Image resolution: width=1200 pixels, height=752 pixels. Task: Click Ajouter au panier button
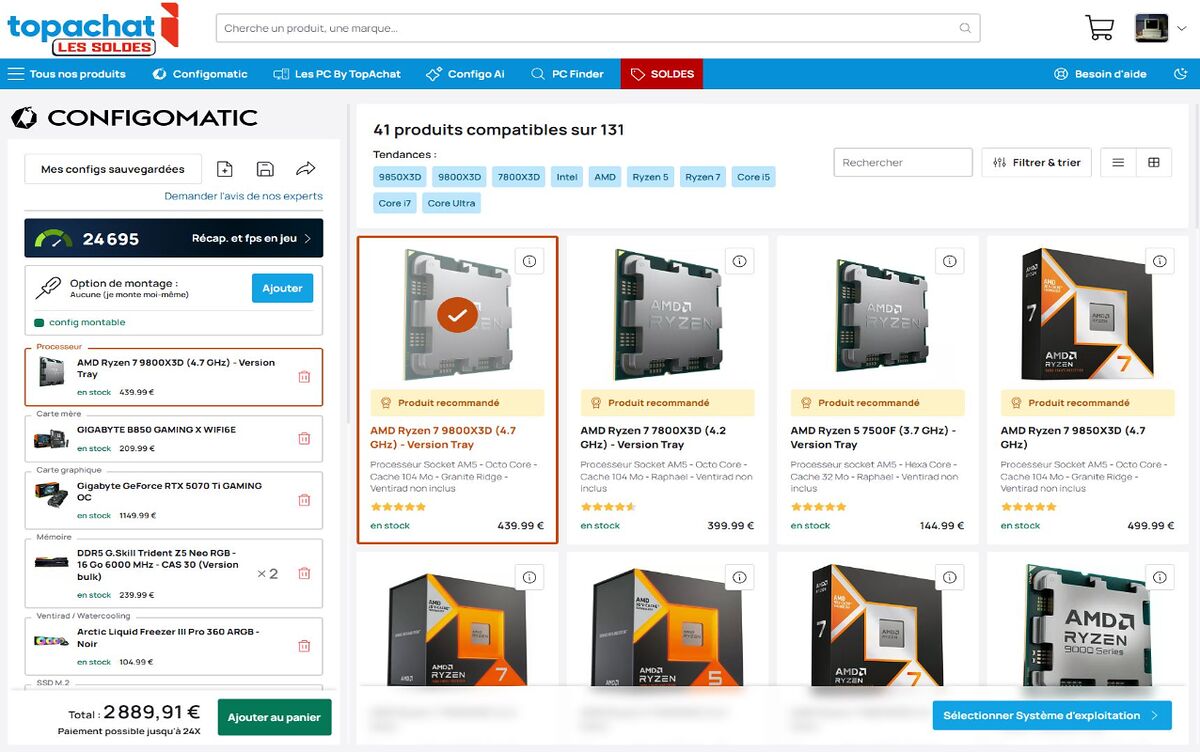tap(274, 718)
